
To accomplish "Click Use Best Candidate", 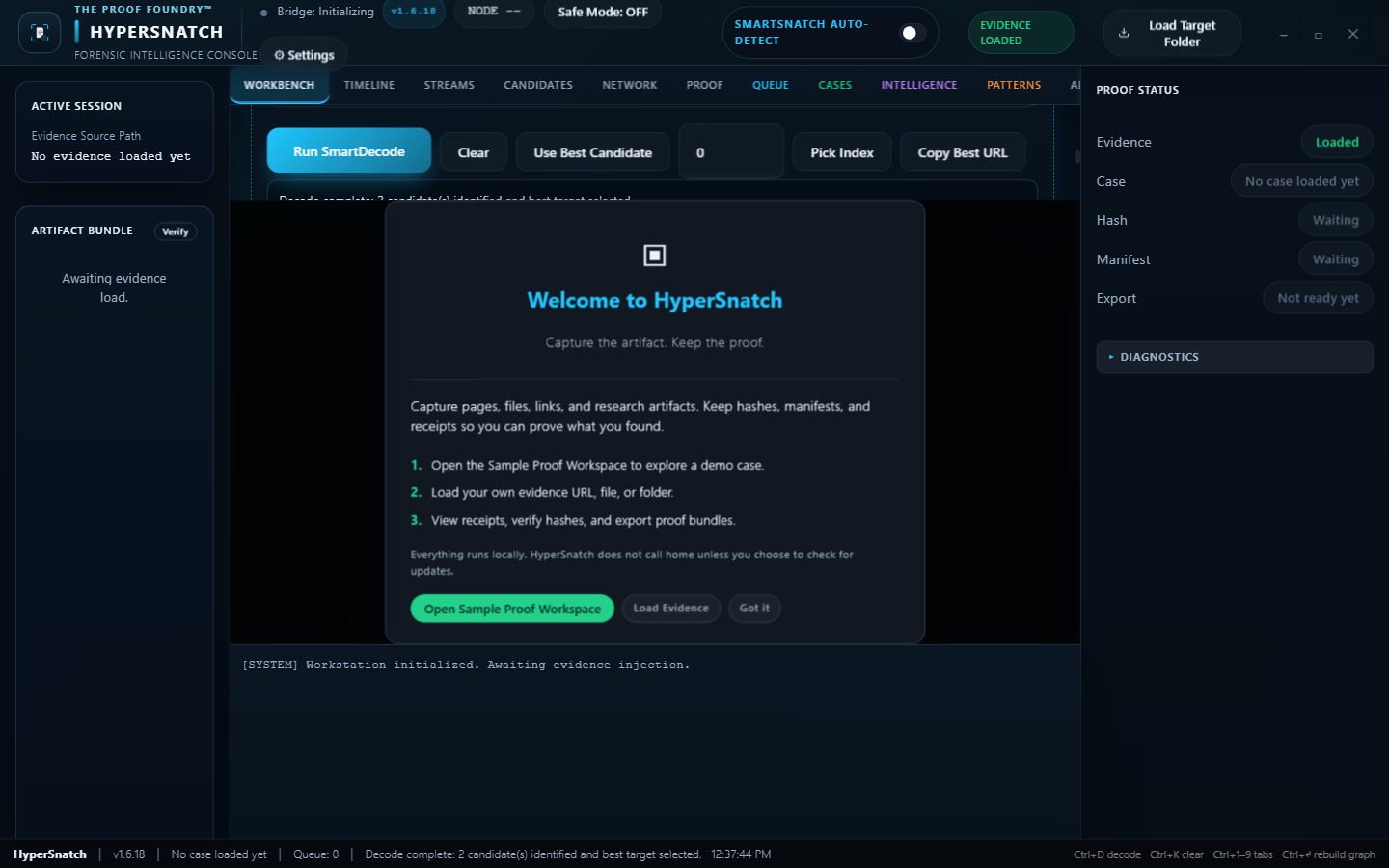I will pyautogui.click(x=593, y=152).
